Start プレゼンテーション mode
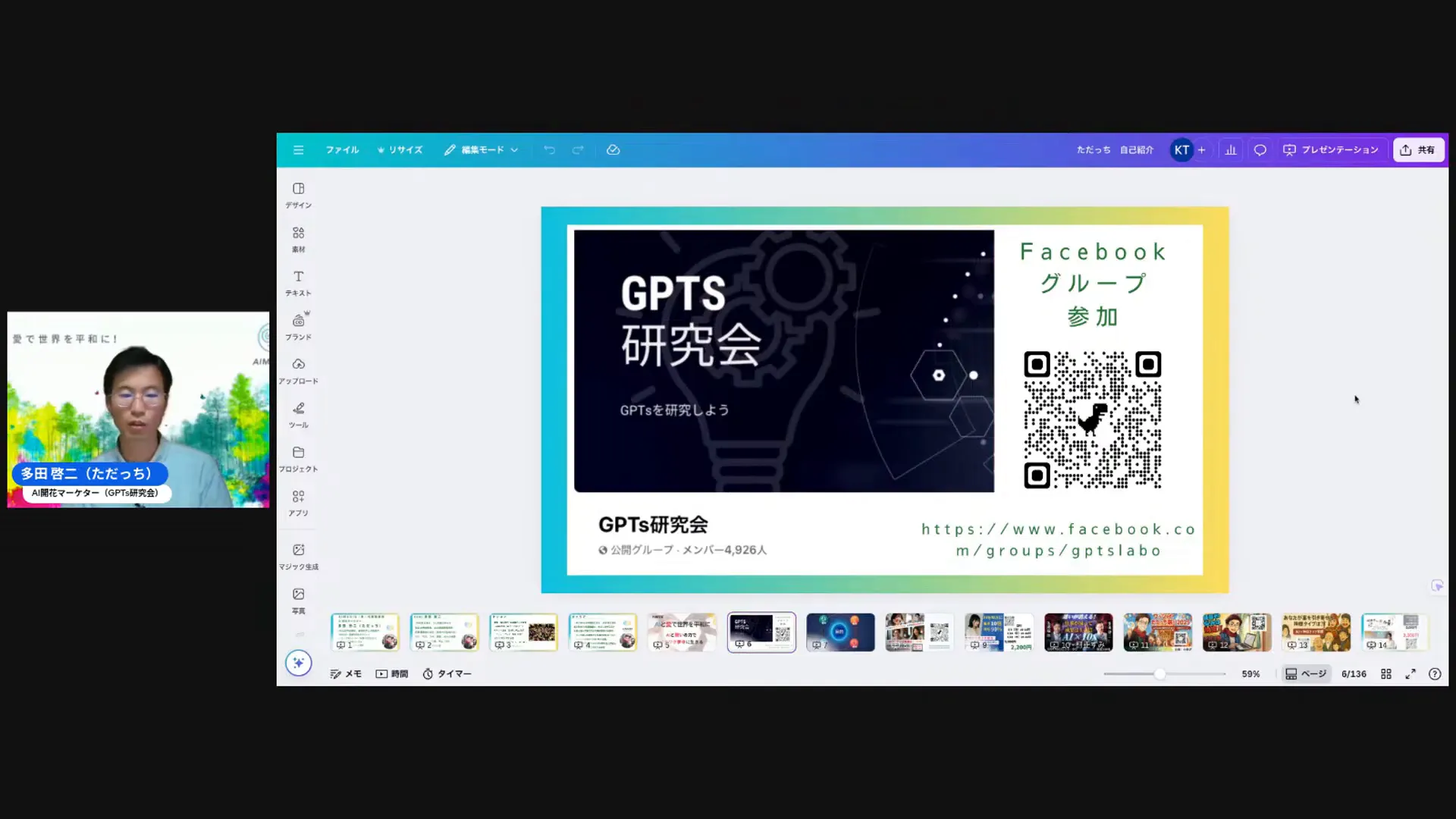The width and height of the screenshot is (1456, 819). pos(1331,150)
